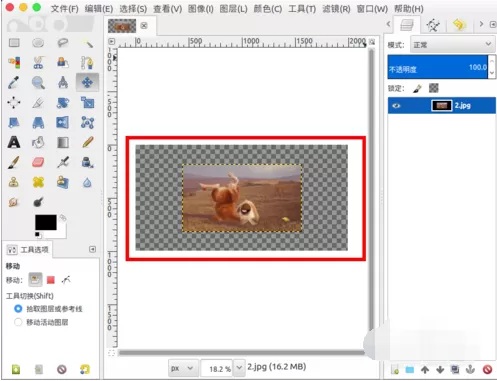Set move target to selection (red square)
This screenshot has width=497, height=381.
[51, 280]
